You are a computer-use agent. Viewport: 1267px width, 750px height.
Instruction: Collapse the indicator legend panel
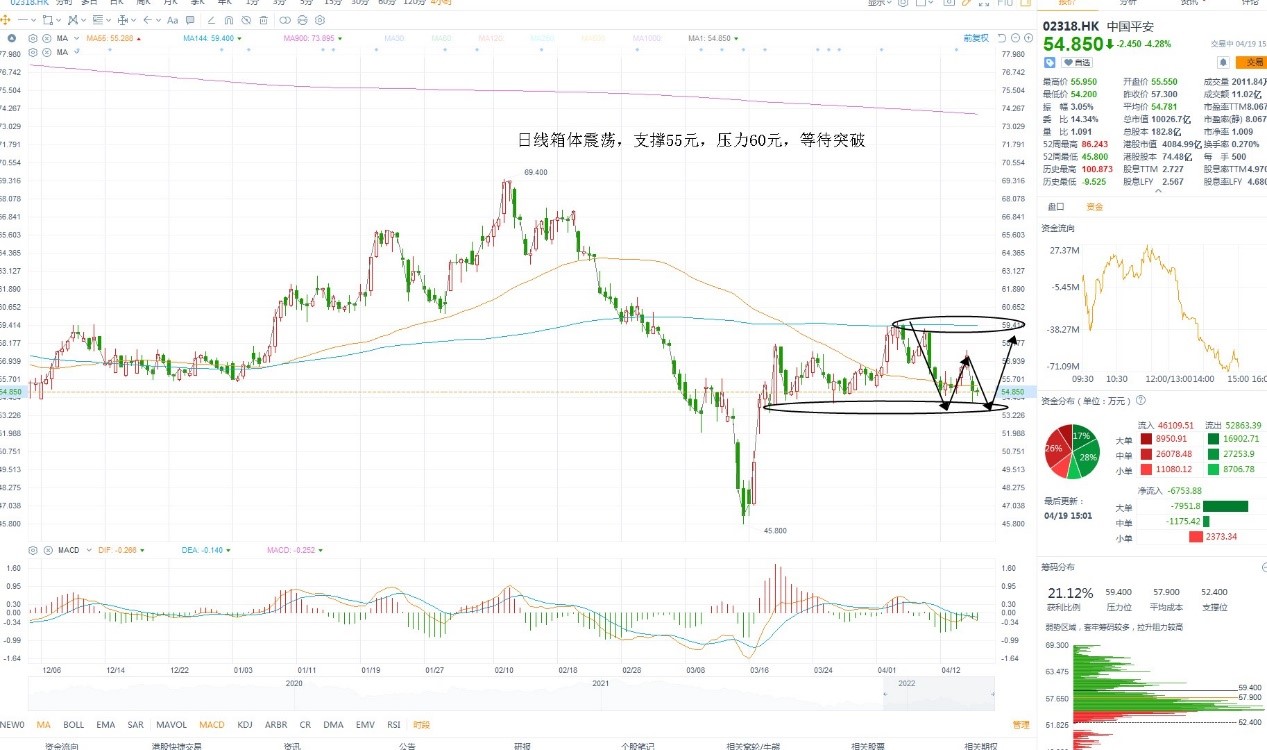click(x=12, y=38)
